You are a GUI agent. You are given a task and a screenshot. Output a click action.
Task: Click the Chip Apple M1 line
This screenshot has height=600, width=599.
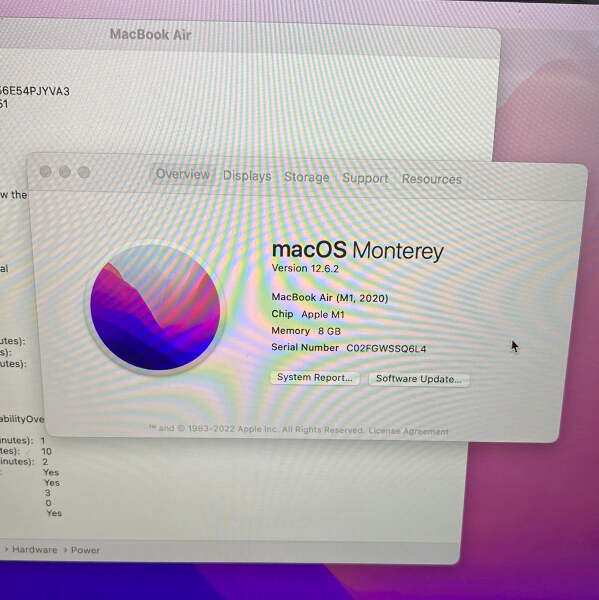click(x=308, y=314)
